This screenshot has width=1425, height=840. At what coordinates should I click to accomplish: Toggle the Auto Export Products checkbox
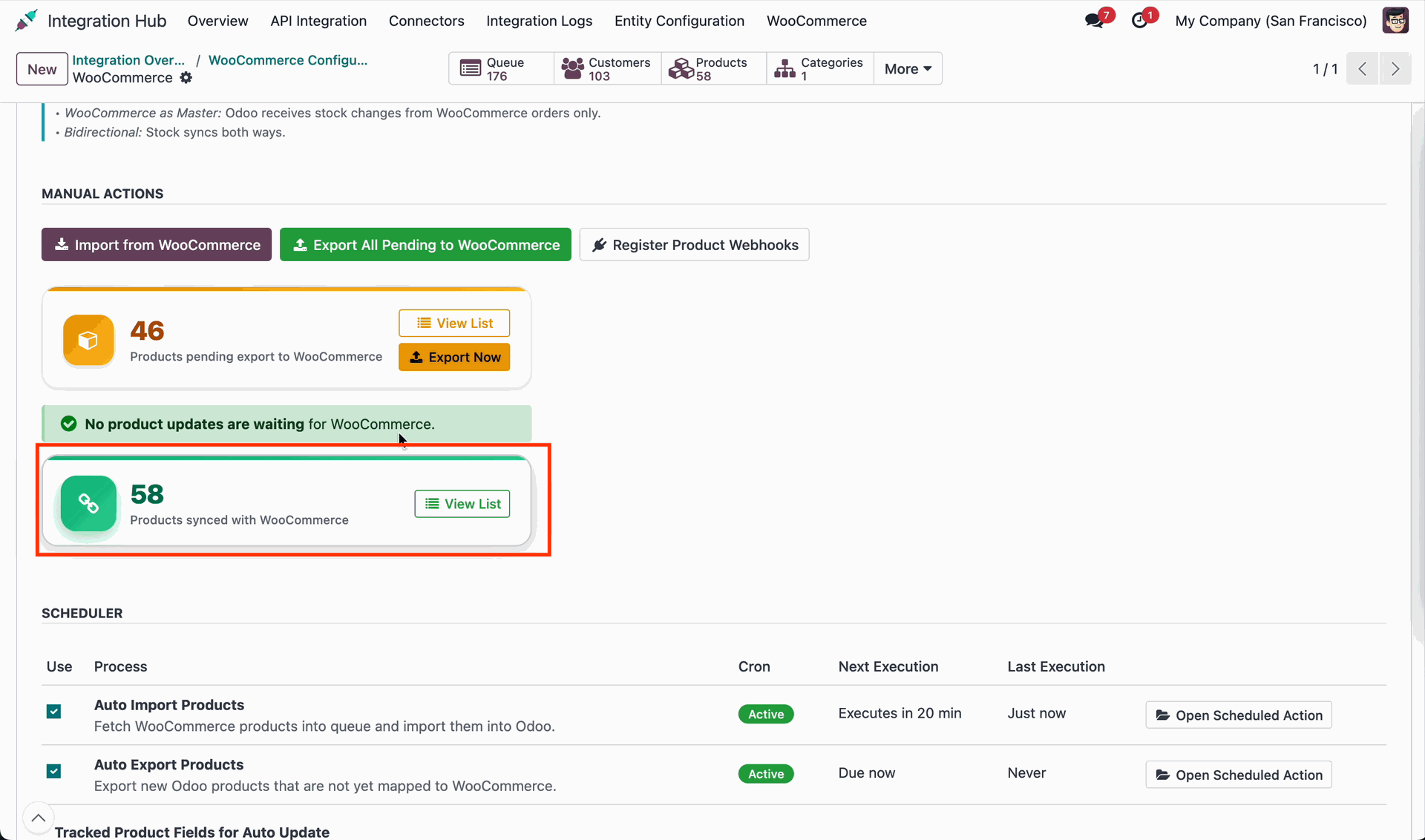[53, 771]
